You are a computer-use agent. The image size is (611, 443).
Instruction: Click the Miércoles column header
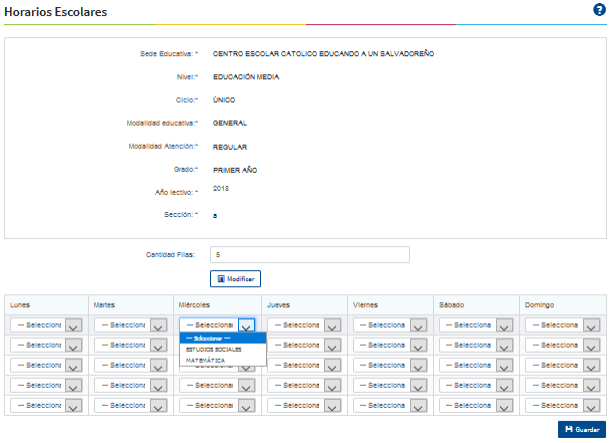(x=193, y=303)
